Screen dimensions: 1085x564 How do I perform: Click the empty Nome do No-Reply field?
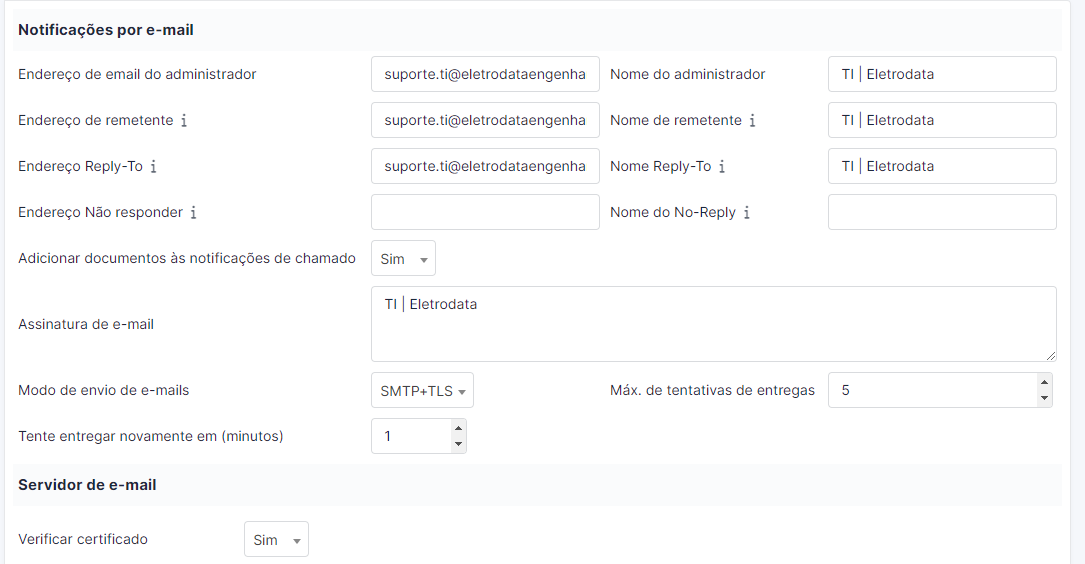point(942,212)
